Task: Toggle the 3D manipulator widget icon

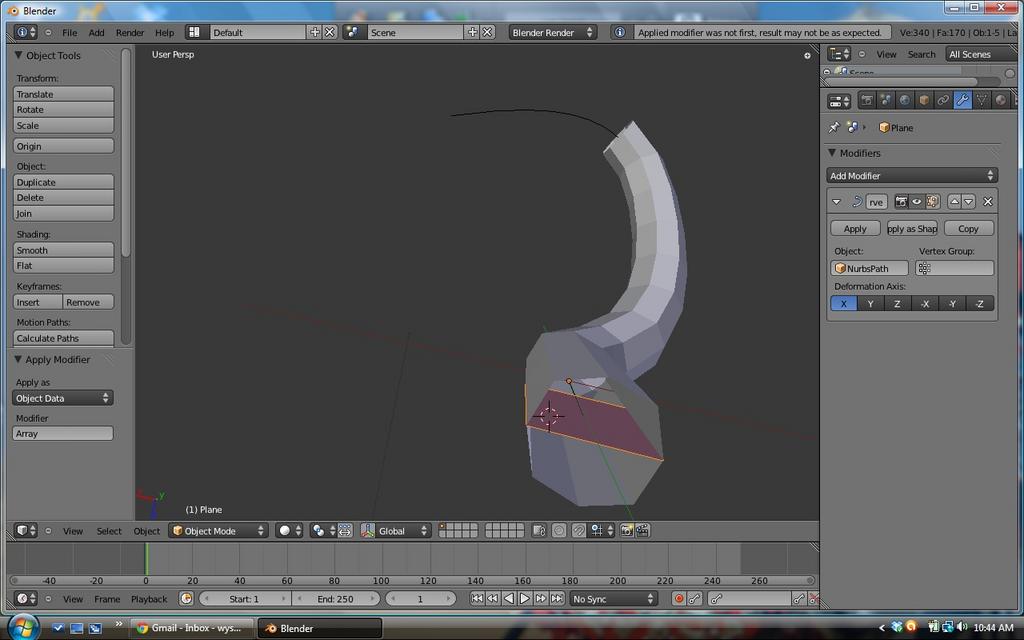Action: [367, 531]
